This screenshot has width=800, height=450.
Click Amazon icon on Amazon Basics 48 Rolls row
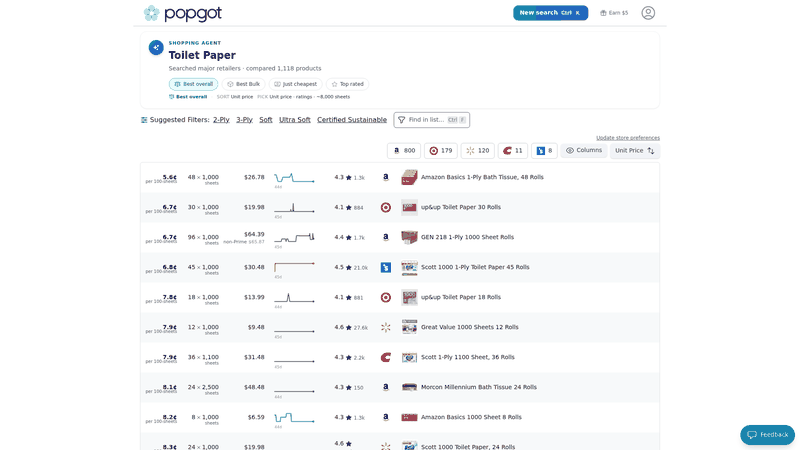[x=386, y=178]
